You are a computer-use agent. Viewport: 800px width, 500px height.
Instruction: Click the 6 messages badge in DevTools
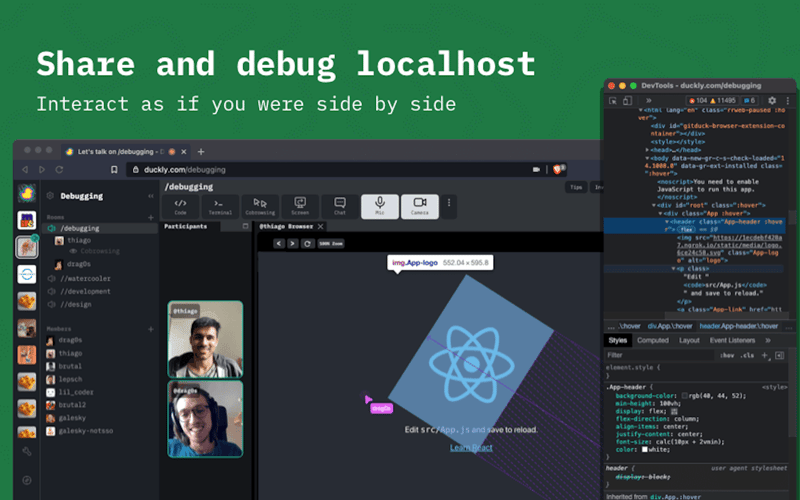pos(749,101)
